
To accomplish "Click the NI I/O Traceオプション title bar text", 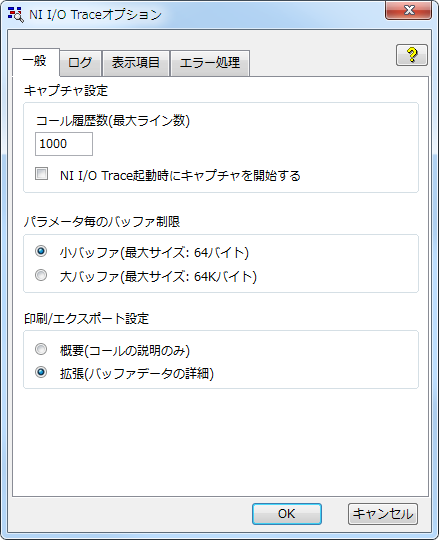I will 95,15.
